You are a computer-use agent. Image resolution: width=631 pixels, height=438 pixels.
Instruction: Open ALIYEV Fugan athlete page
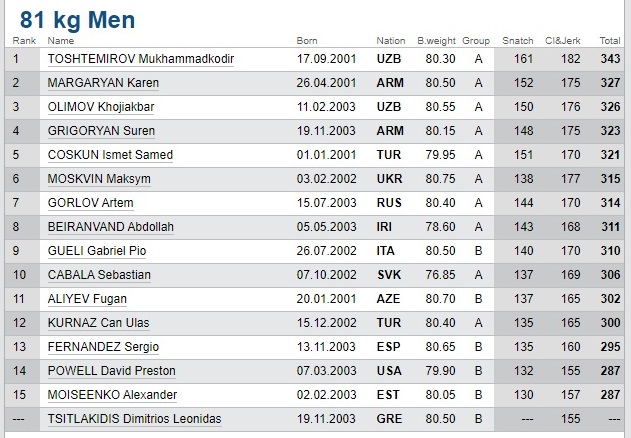87,299
